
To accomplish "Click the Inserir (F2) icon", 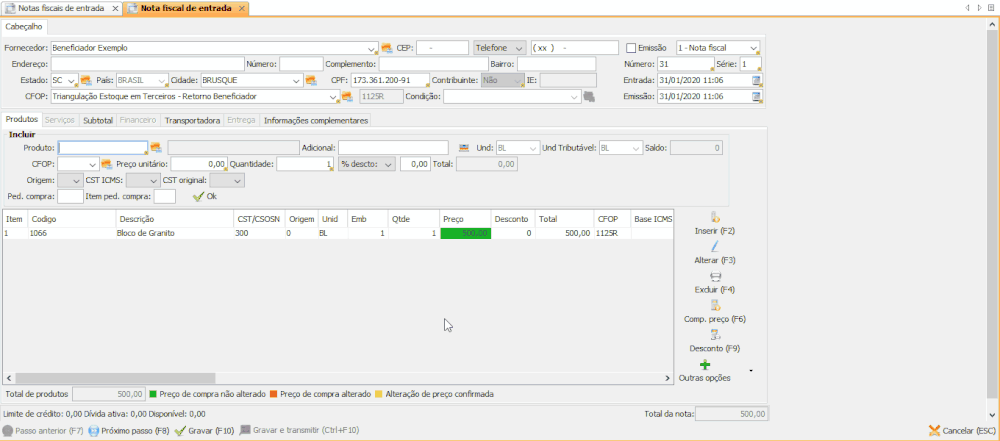I will (x=714, y=217).
